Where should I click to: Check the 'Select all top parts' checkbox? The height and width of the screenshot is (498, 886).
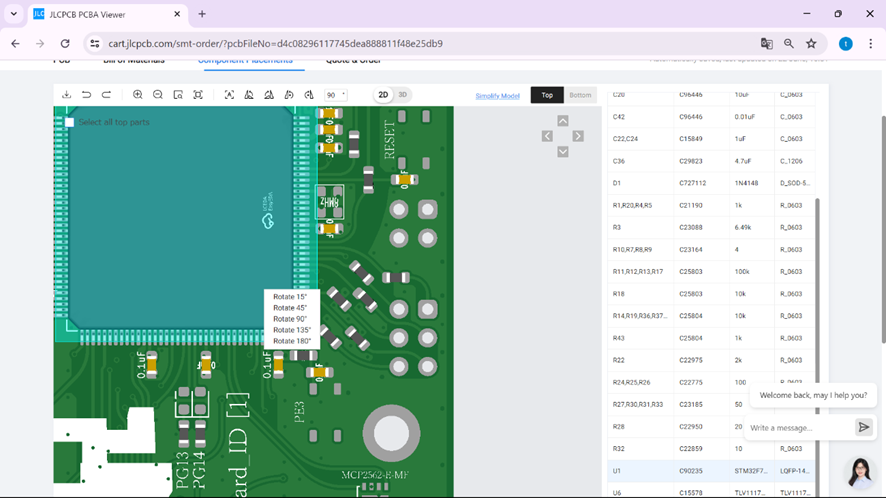coord(70,122)
